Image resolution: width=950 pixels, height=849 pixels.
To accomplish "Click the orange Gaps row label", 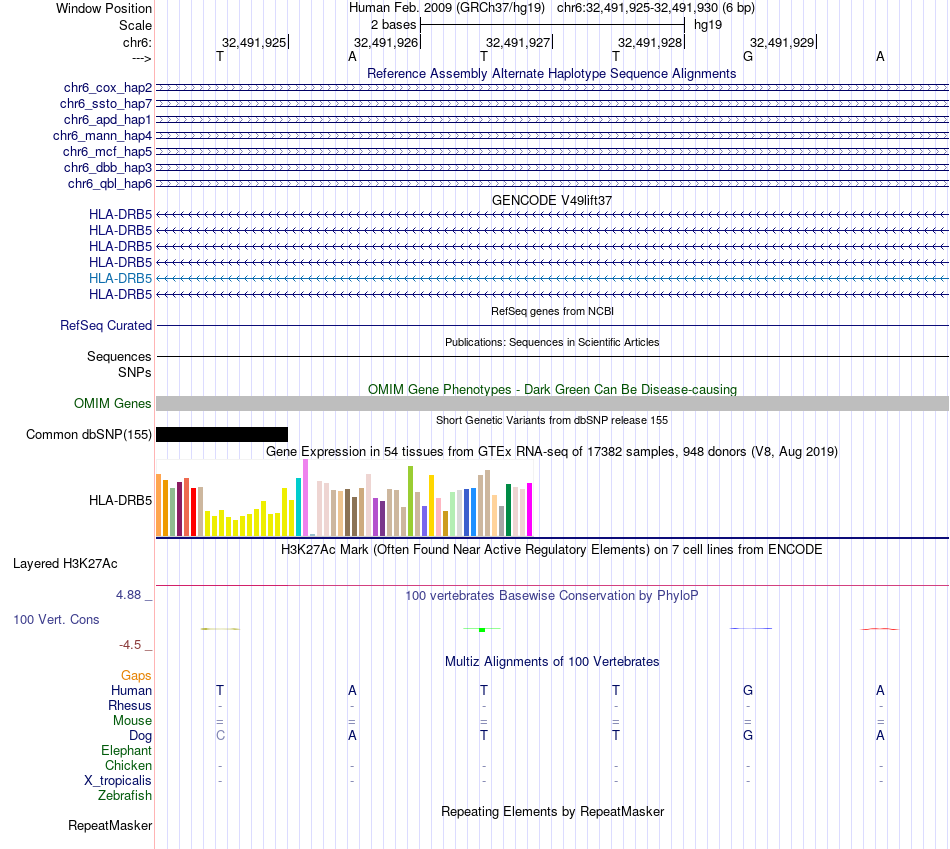I will coord(136,676).
